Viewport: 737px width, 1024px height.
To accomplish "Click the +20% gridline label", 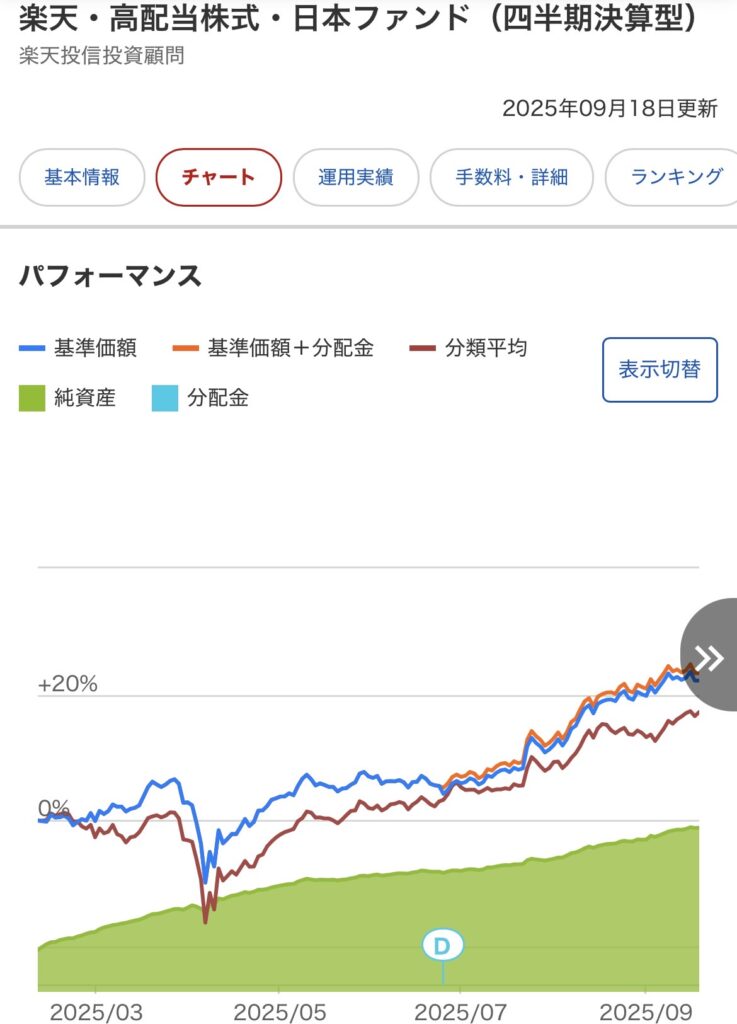I will [x=68, y=684].
